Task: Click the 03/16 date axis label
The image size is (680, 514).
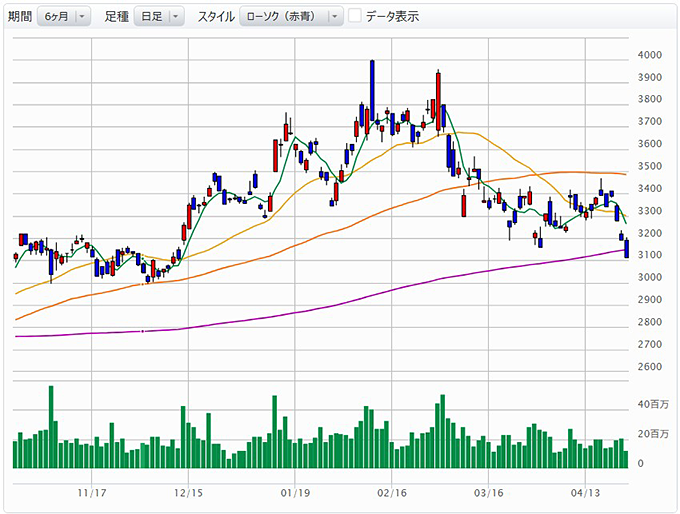Action: (x=488, y=493)
